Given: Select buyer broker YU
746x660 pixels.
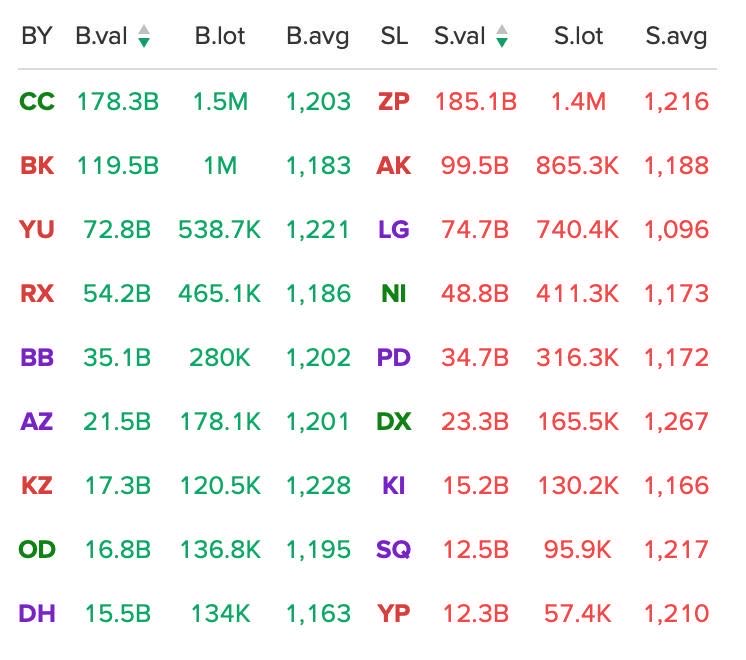Looking at the screenshot, I should pos(37,229).
